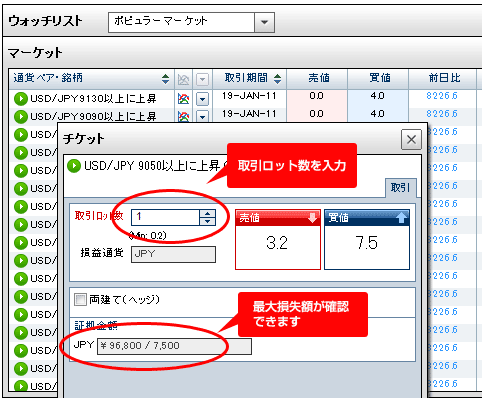
Task: Enable 両建て(ヘッジ) checkbox
Action: (x=80, y=300)
